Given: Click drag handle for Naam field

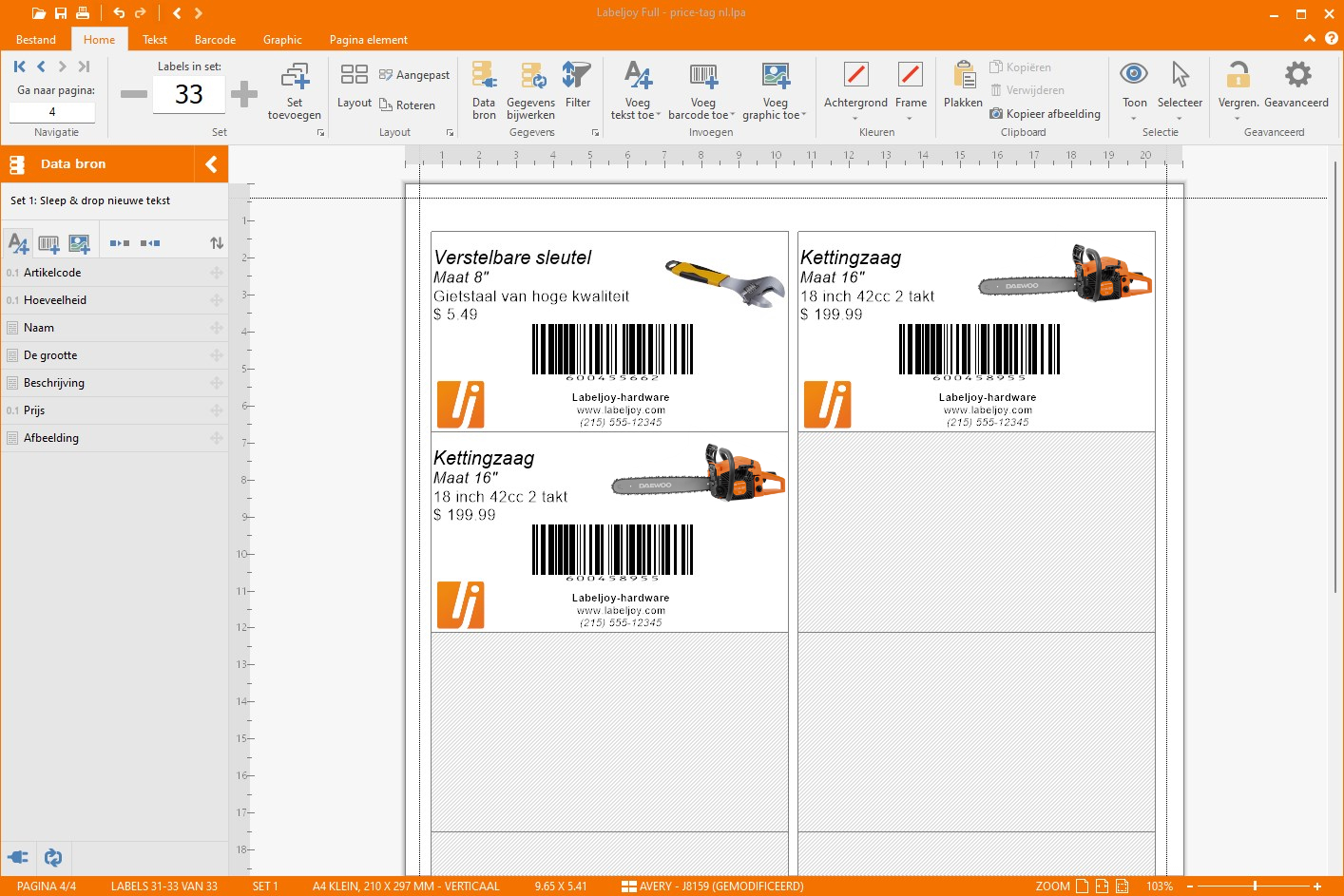Looking at the screenshot, I should coord(217,328).
